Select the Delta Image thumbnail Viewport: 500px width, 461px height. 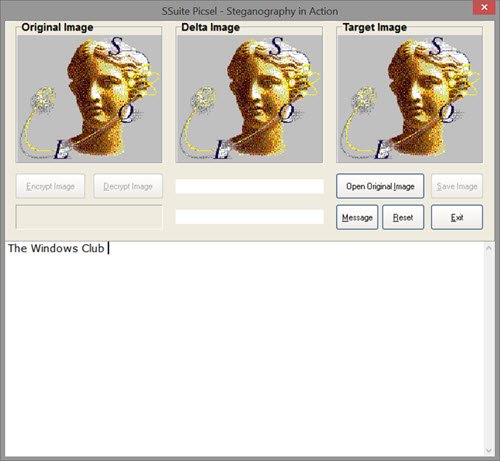click(x=249, y=99)
